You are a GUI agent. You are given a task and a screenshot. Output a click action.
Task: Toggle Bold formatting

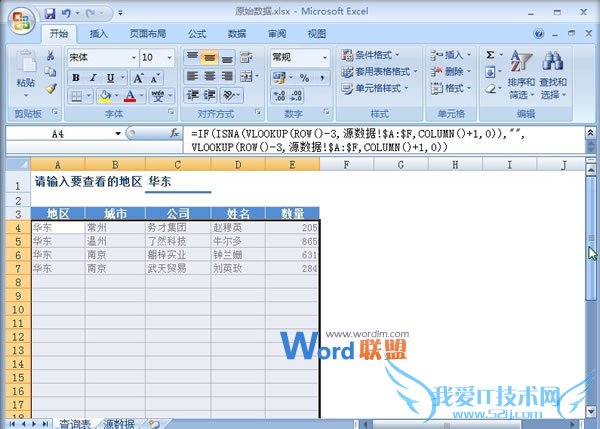point(76,78)
